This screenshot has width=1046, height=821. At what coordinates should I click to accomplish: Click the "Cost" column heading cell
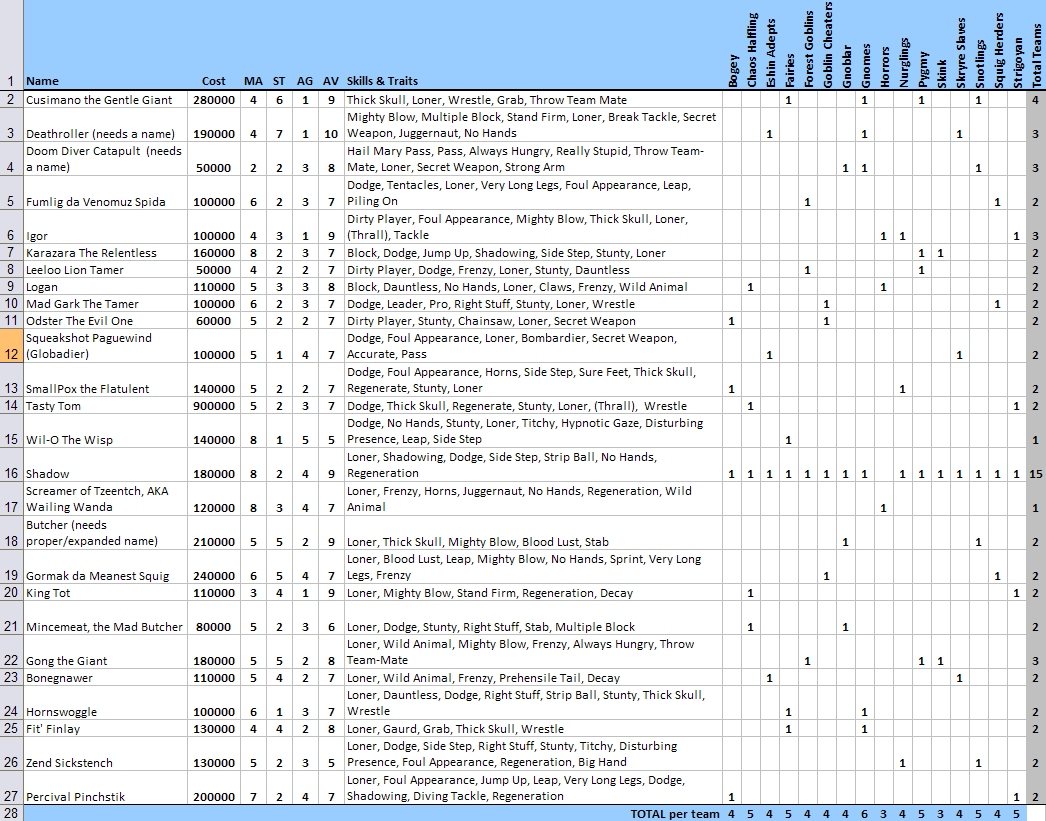tap(213, 45)
